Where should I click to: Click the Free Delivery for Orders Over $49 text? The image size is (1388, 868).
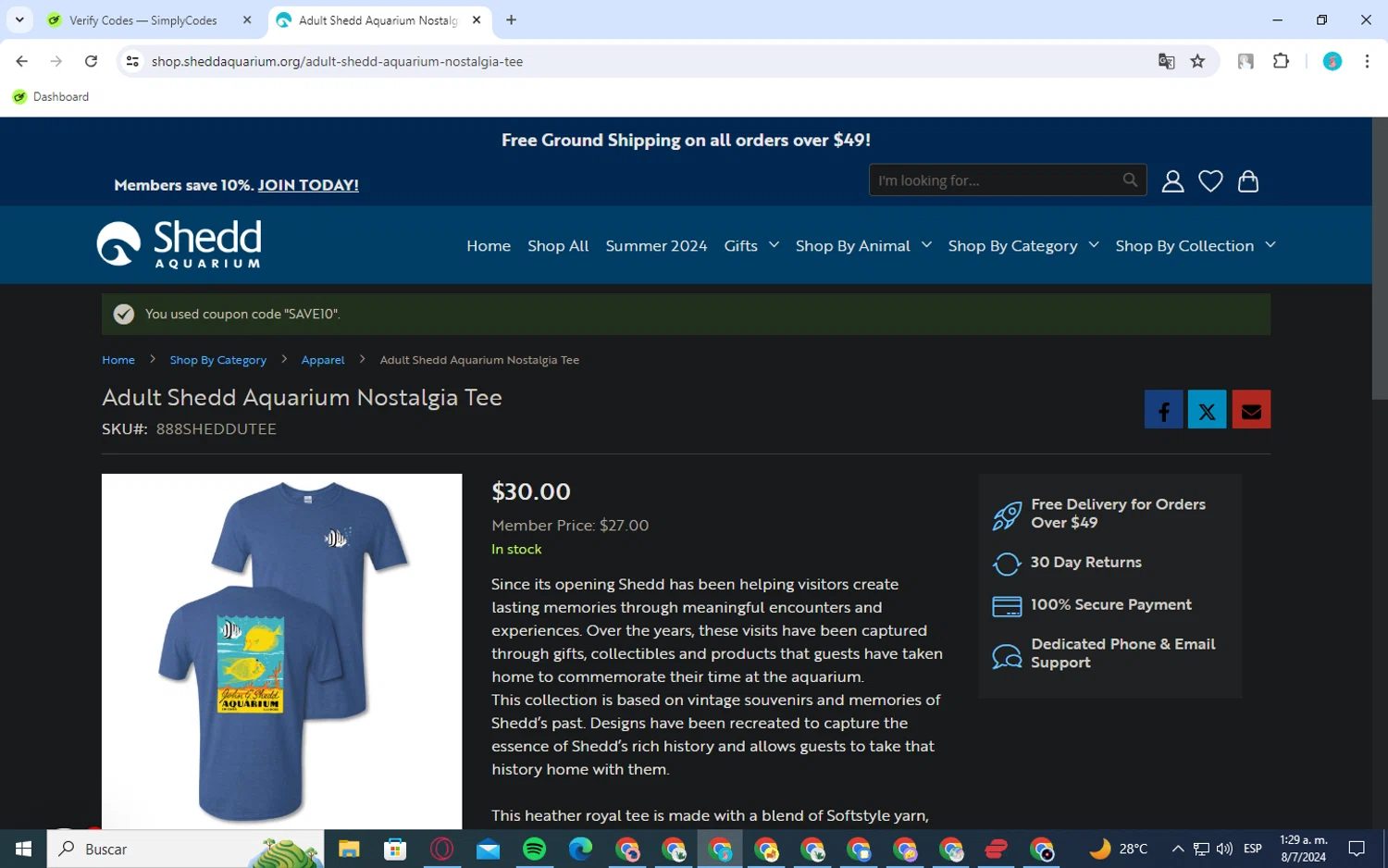tap(1118, 514)
